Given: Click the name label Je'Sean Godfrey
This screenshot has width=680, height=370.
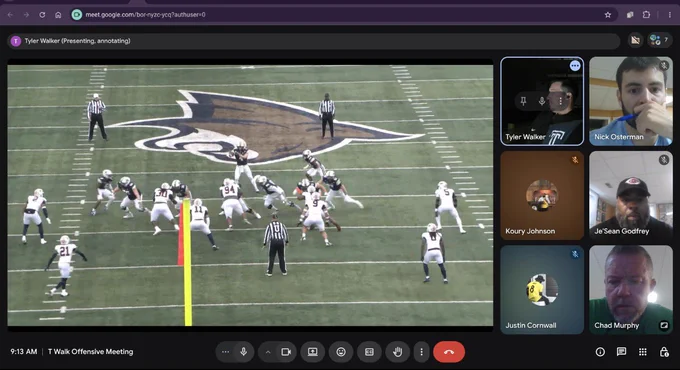Looking at the screenshot, I should point(621,231).
